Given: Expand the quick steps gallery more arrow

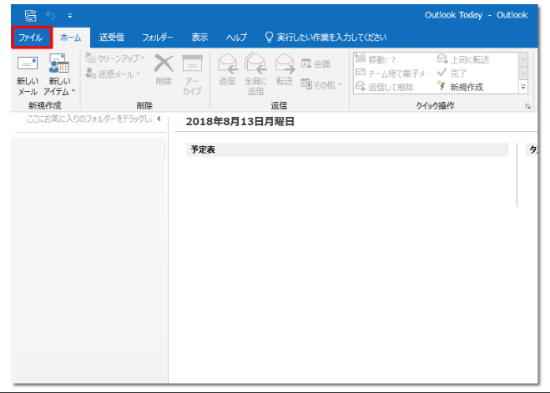Looking at the screenshot, I should 523,87.
